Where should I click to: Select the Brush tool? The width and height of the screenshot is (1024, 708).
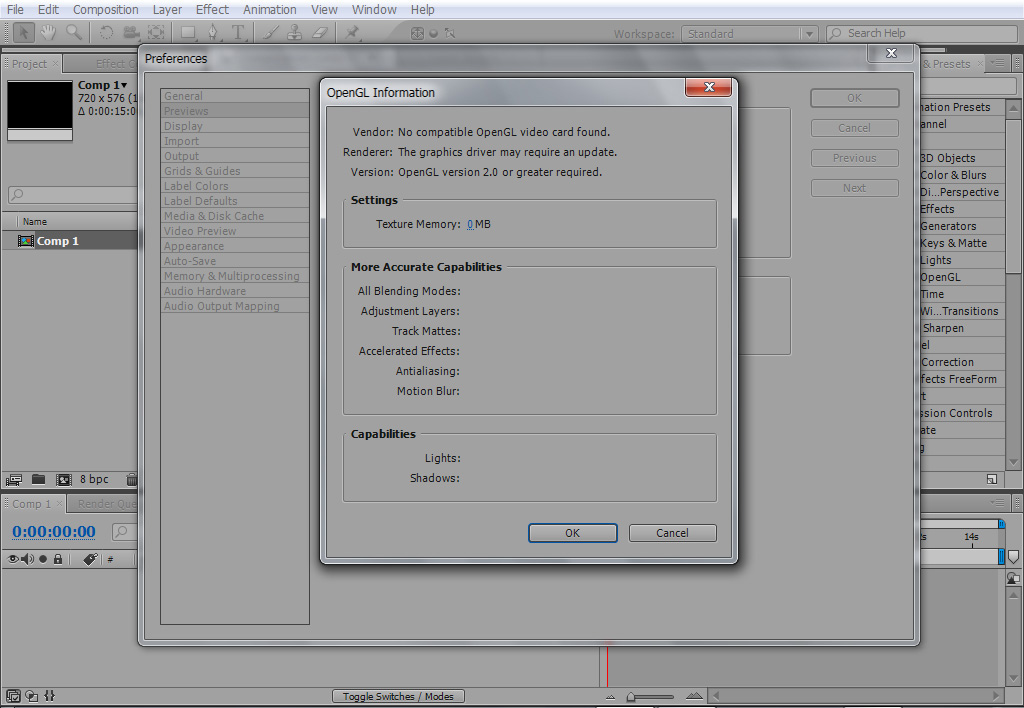tap(270, 33)
